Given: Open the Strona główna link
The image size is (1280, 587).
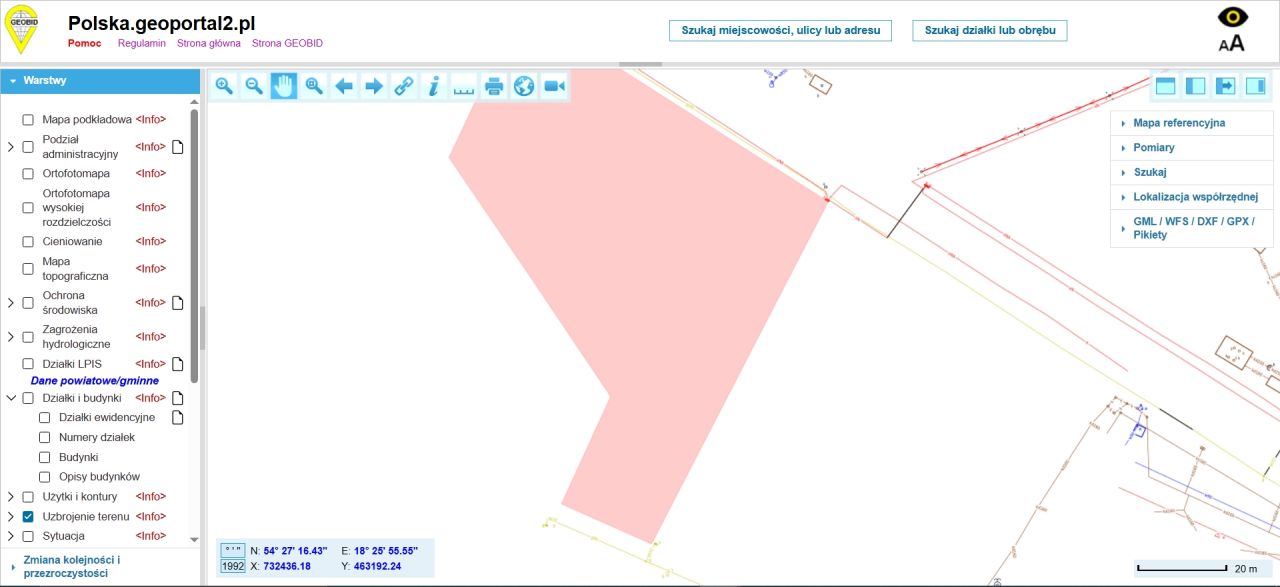Looking at the screenshot, I should pyautogui.click(x=209, y=44).
